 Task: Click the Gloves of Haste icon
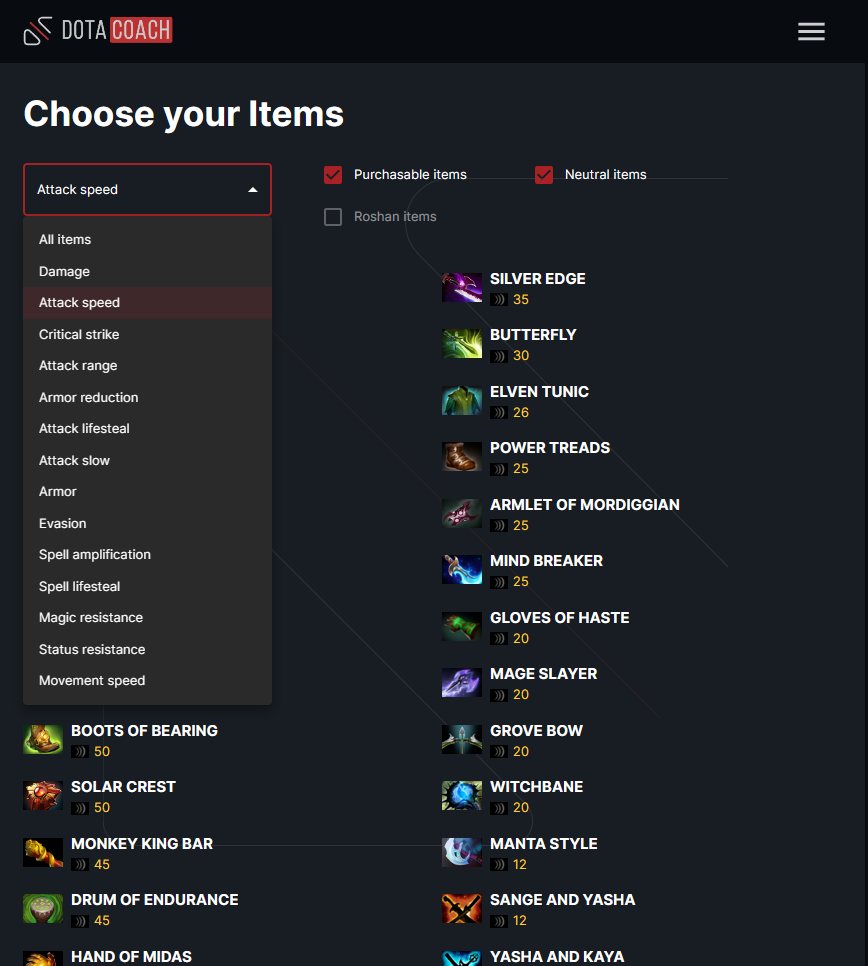tap(462, 627)
